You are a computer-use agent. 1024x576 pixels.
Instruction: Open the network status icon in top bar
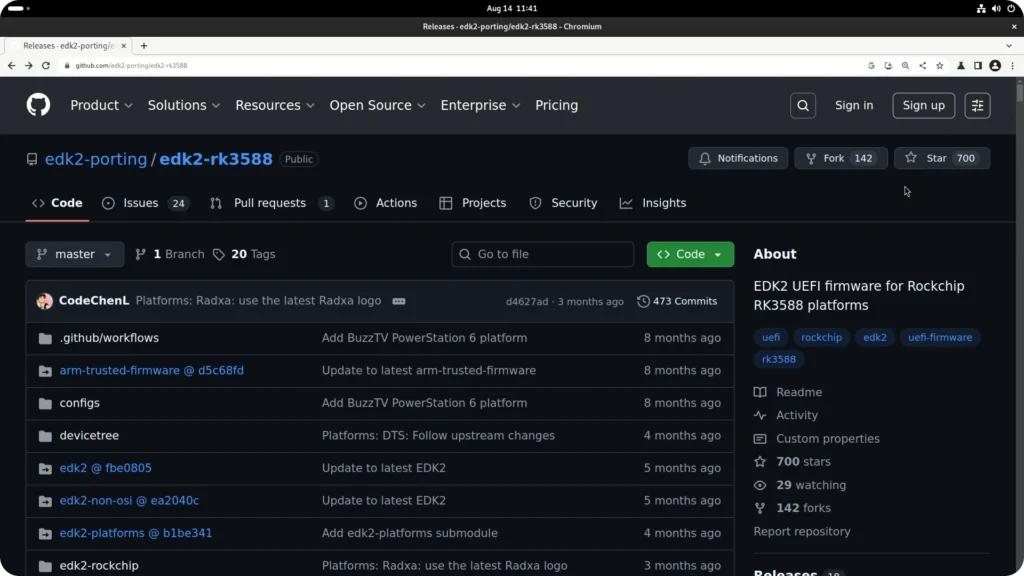[981, 8]
